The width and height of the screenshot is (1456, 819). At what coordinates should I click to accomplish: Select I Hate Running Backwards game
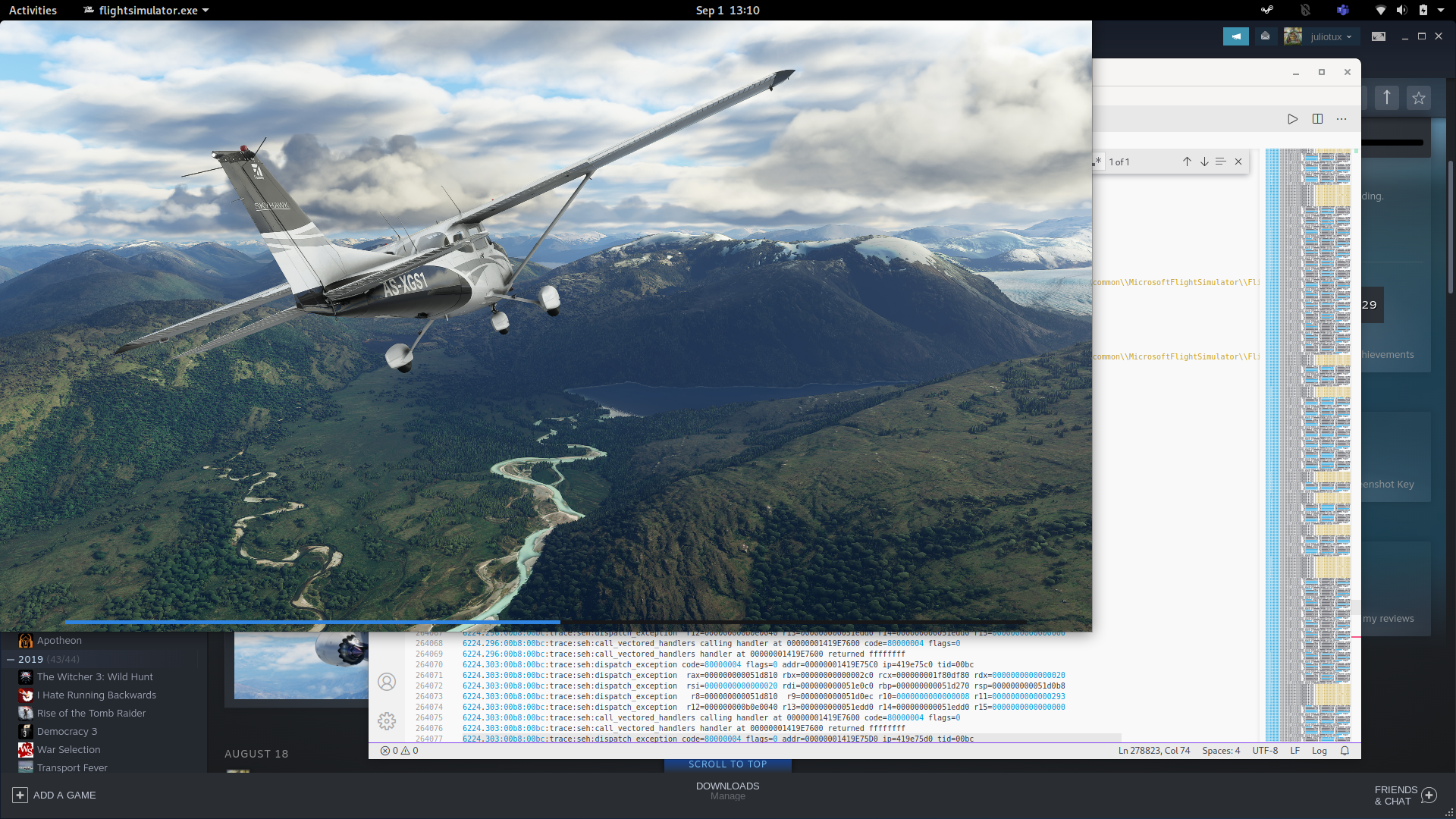(x=96, y=695)
